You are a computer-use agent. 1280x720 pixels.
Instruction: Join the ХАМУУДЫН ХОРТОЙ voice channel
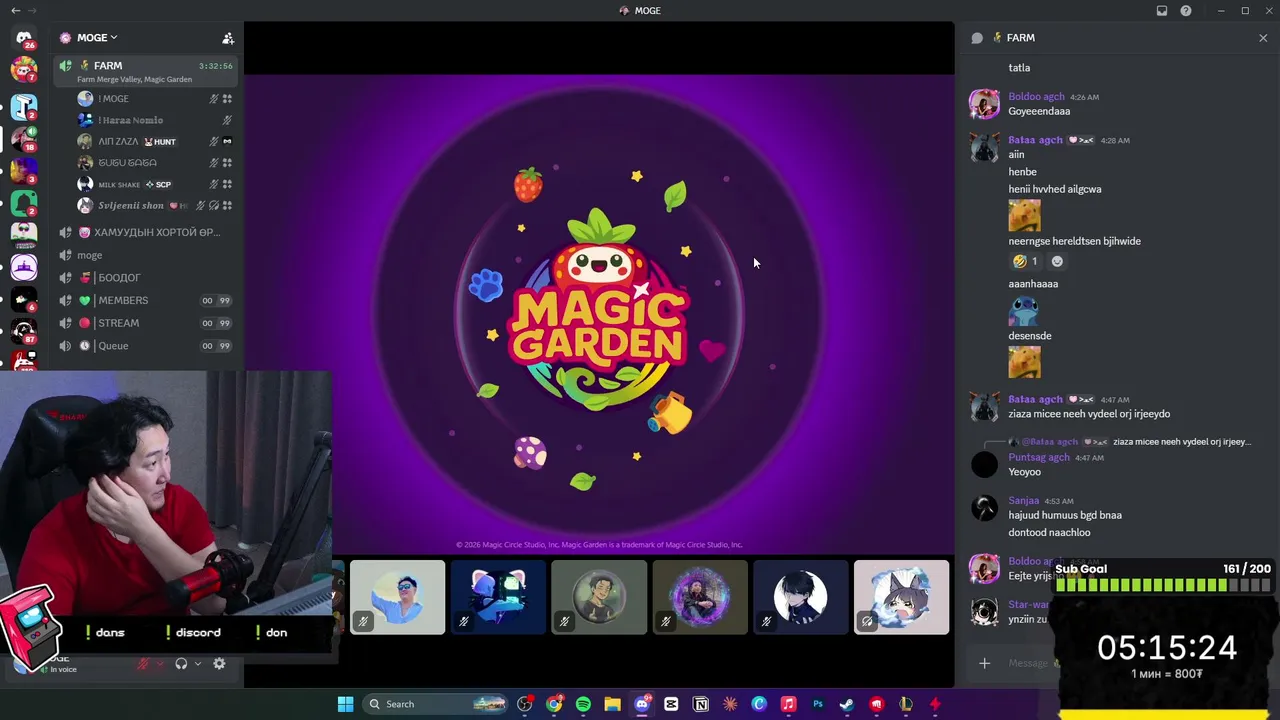click(x=146, y=232)
